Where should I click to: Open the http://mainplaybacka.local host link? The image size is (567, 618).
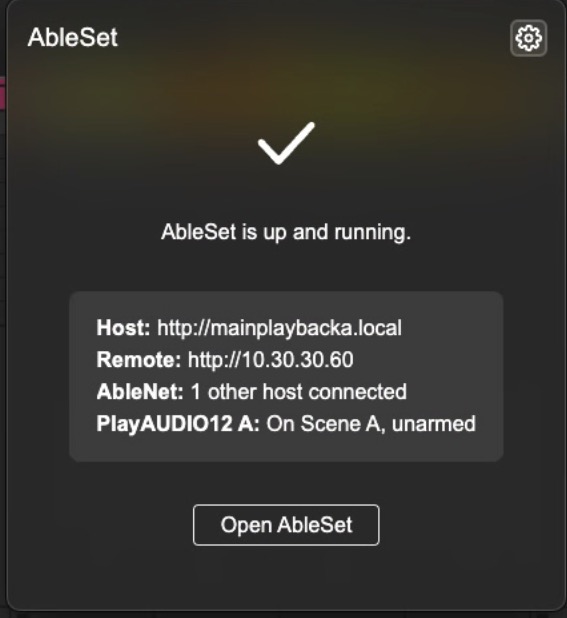pos(279,328)
